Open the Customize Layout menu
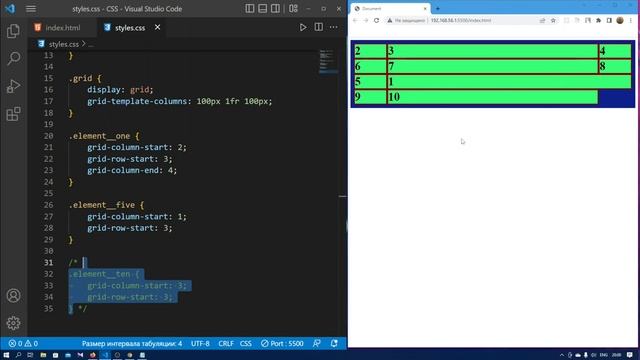Image resolution: width=640 pixels, height=360 pixels. tap(293, 9)
